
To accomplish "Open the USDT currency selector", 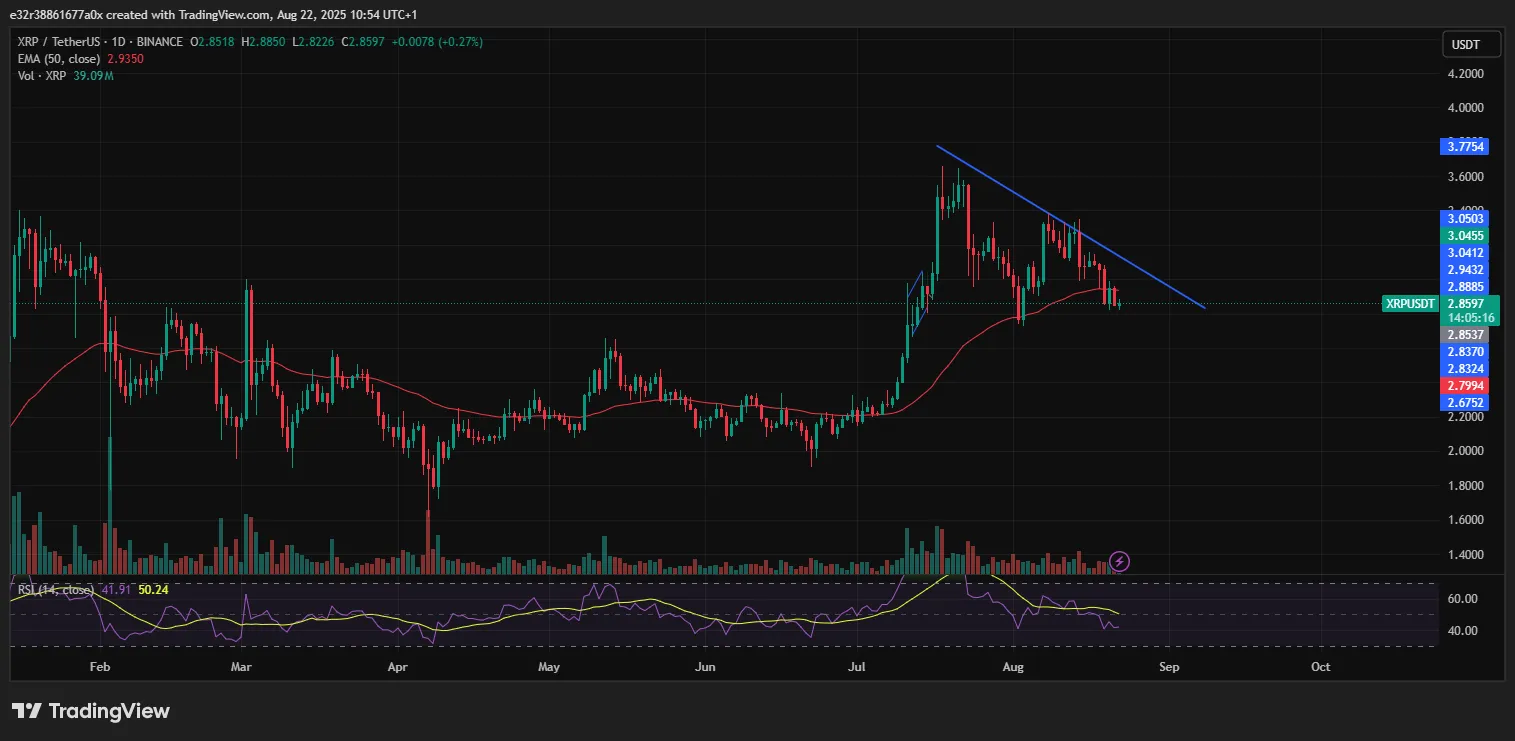I will 1469,44.
